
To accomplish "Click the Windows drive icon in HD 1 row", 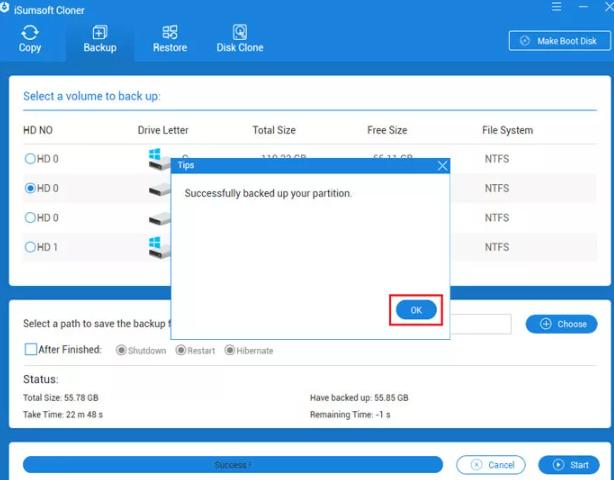I will point(159,247).
